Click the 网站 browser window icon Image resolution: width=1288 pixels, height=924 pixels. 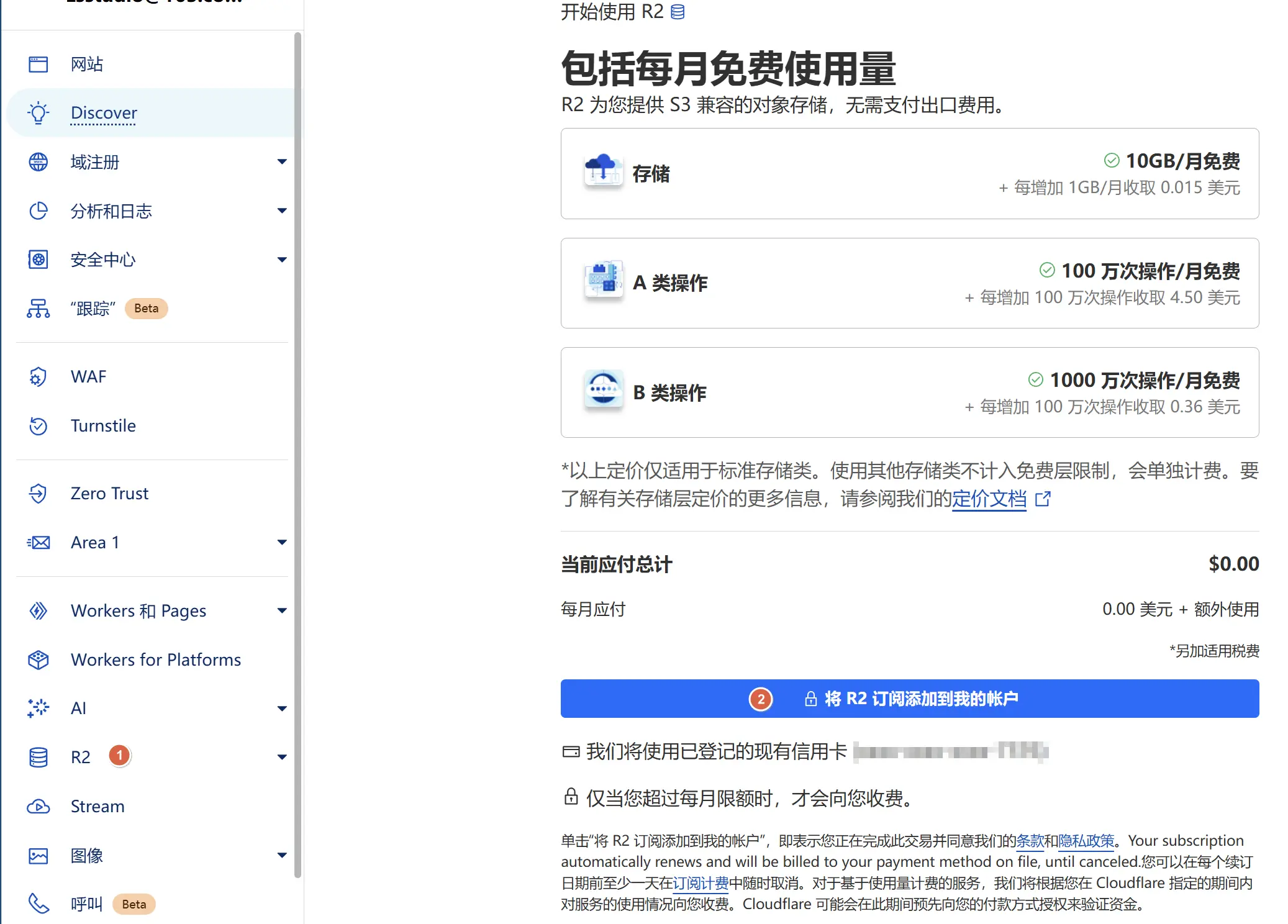tap(38, 64)
